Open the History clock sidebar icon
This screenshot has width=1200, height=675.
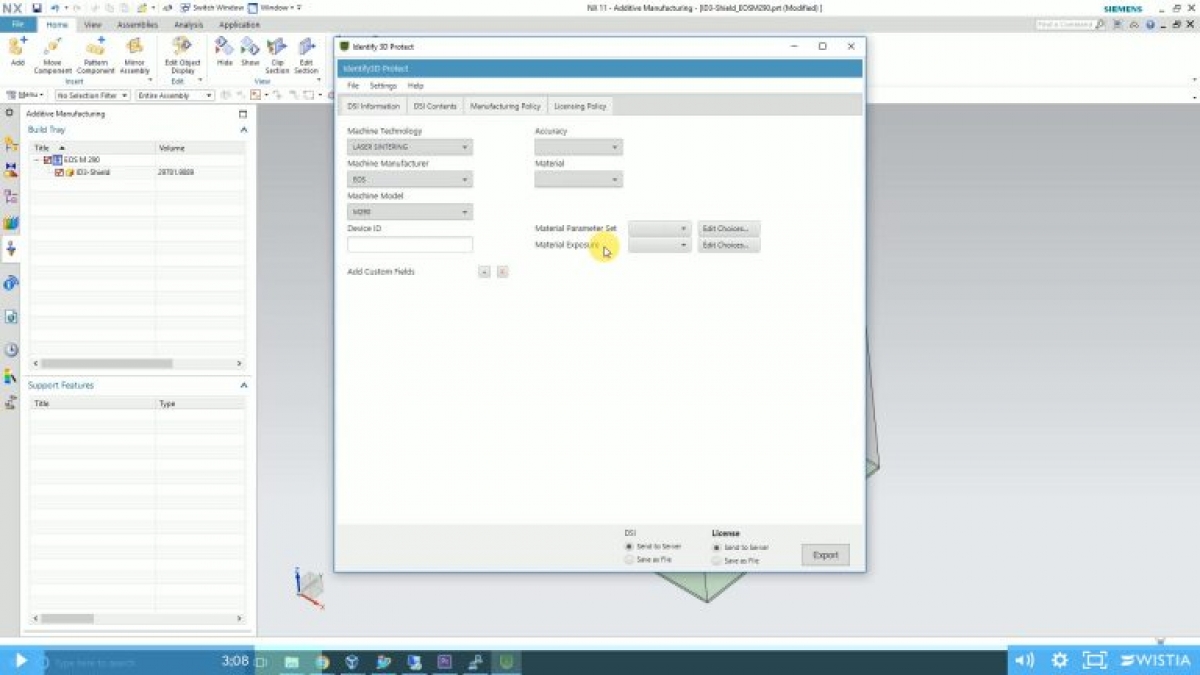(11, 350)
